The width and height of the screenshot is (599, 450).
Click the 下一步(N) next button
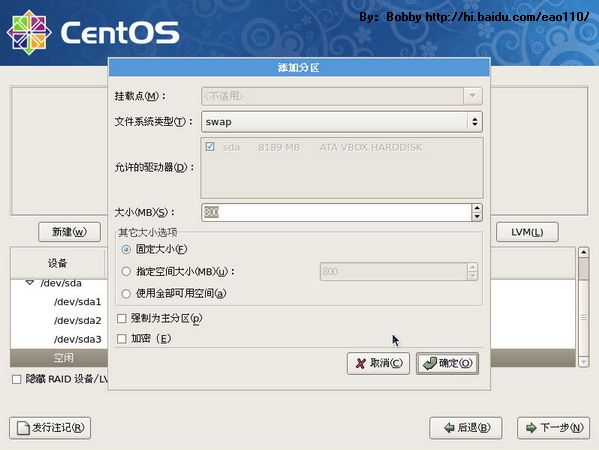pyautogui.click(x=554, y=428)
